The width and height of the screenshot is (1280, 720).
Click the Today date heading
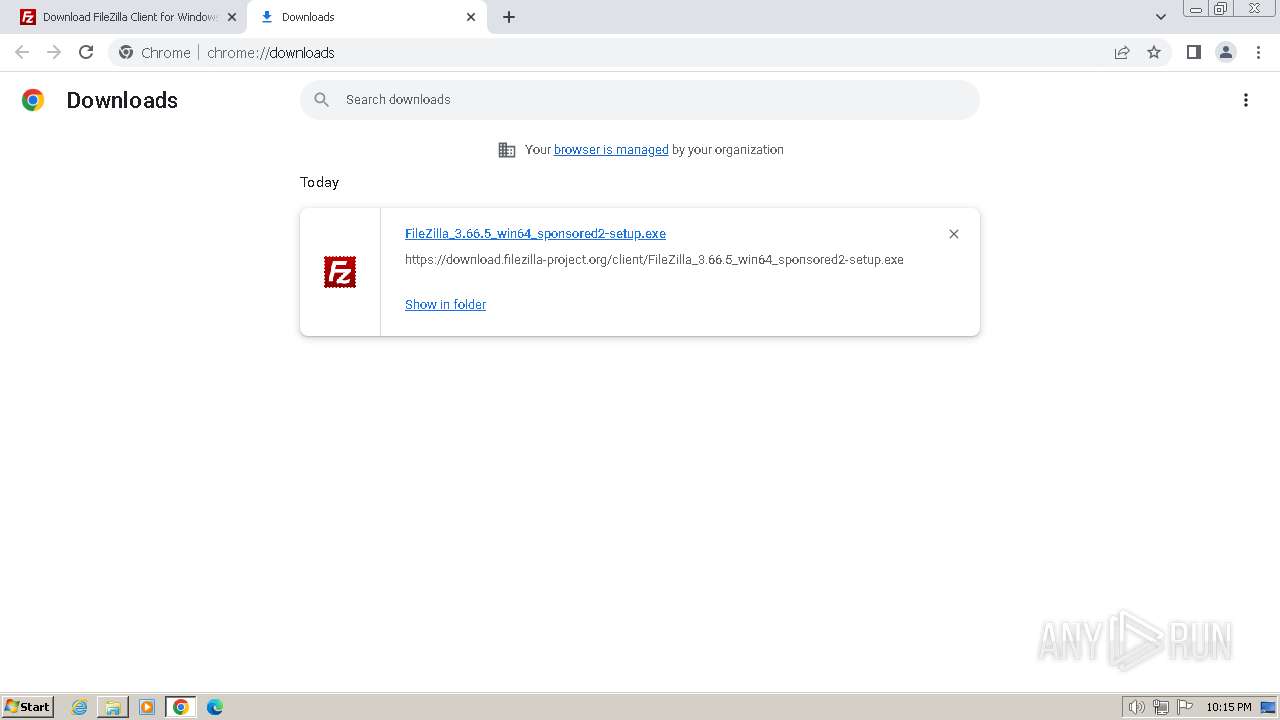tap(320, 182)
